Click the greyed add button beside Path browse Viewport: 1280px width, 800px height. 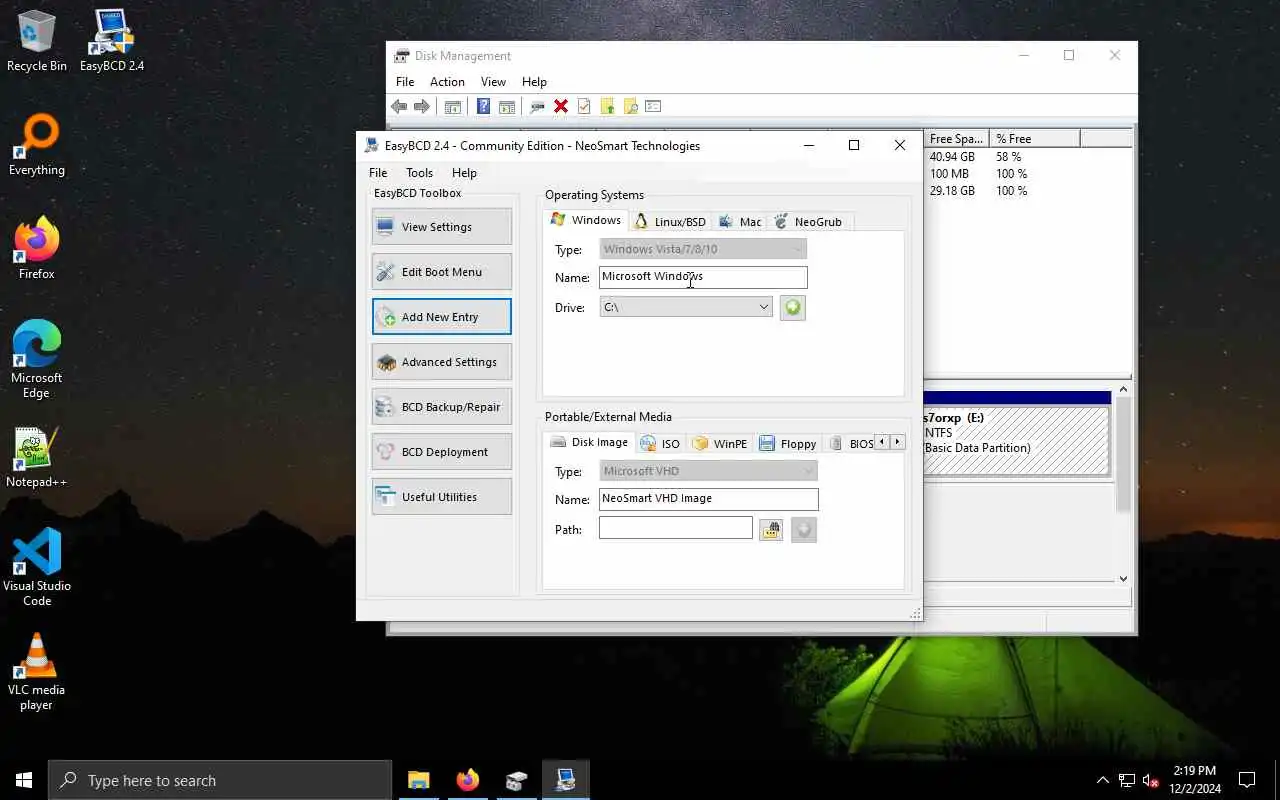pos(804,530)
